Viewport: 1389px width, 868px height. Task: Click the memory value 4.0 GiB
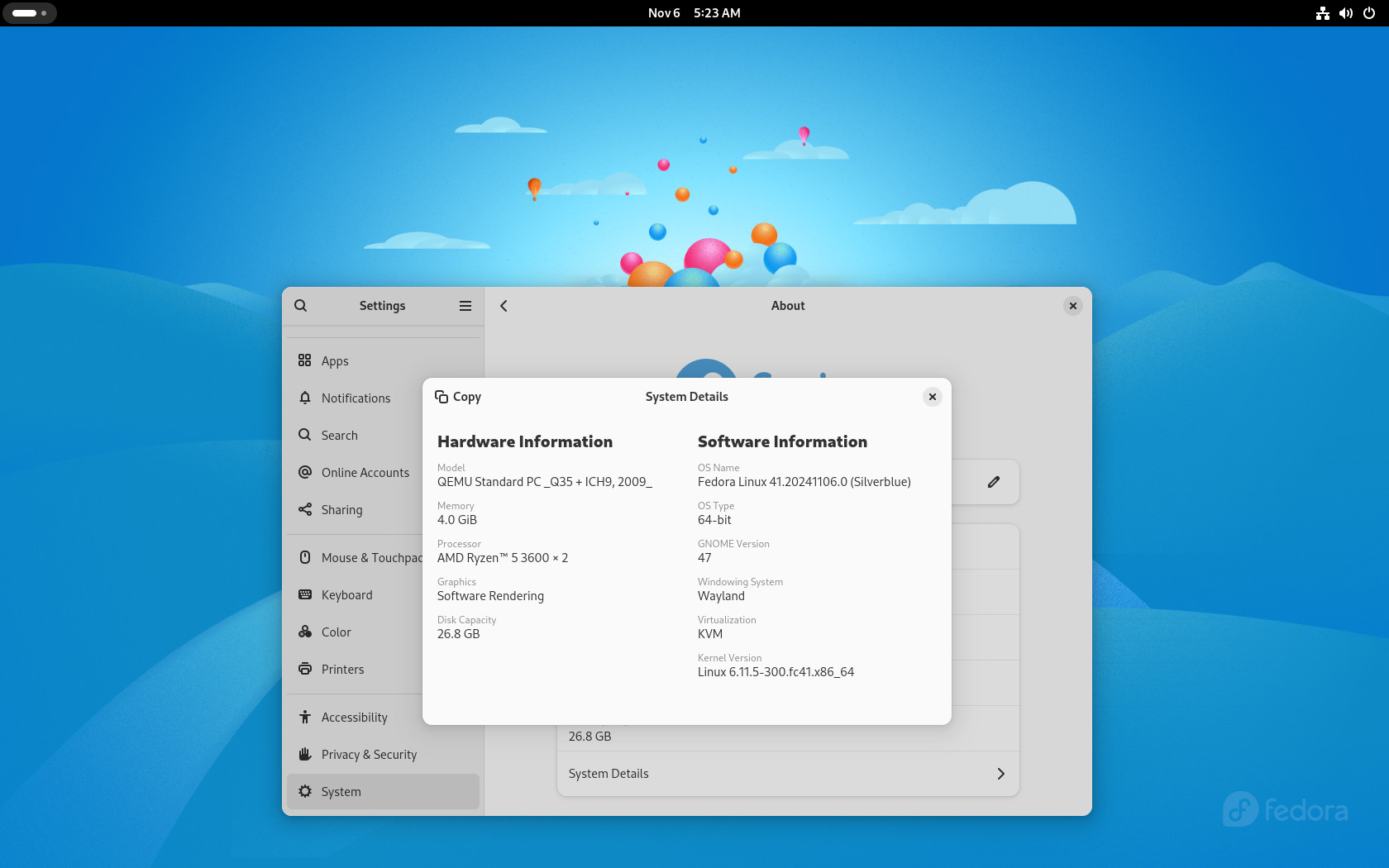pos(457,520)
